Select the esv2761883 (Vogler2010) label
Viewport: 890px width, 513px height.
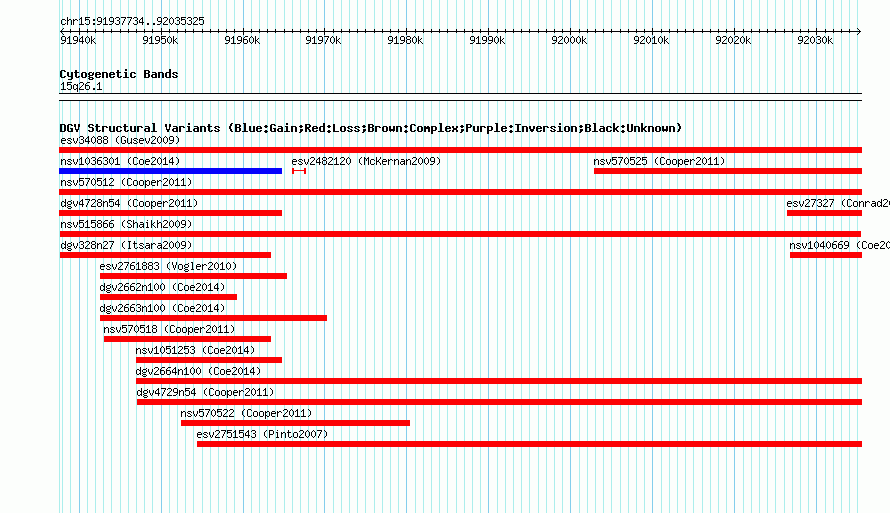tap(168, 266)
